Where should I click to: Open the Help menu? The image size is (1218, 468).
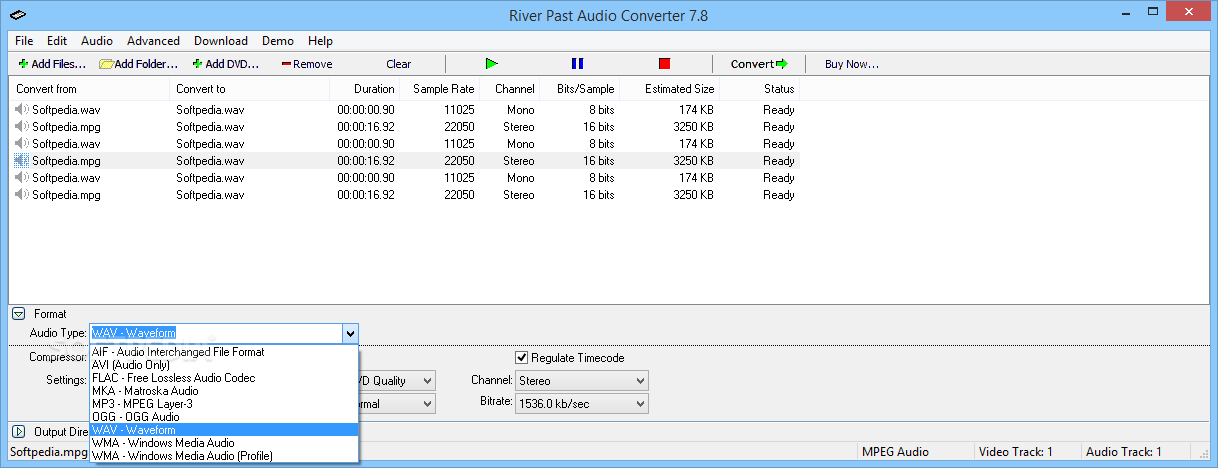point(320,41)
